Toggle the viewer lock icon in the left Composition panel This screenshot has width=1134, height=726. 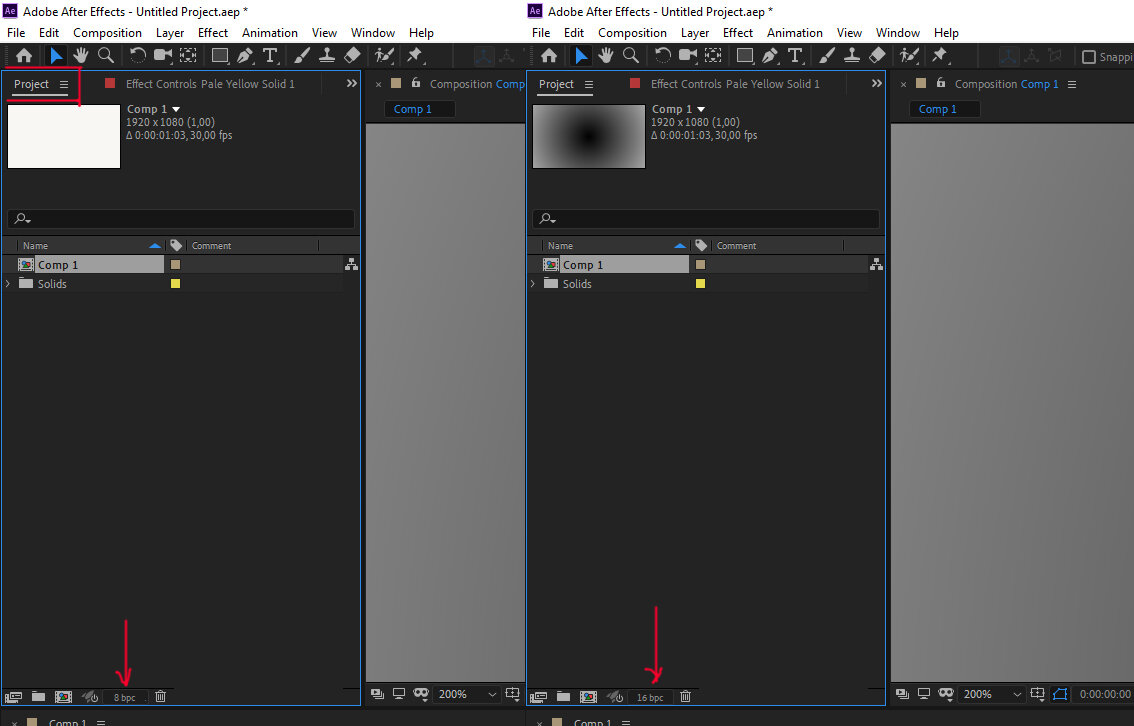point(416,83)
